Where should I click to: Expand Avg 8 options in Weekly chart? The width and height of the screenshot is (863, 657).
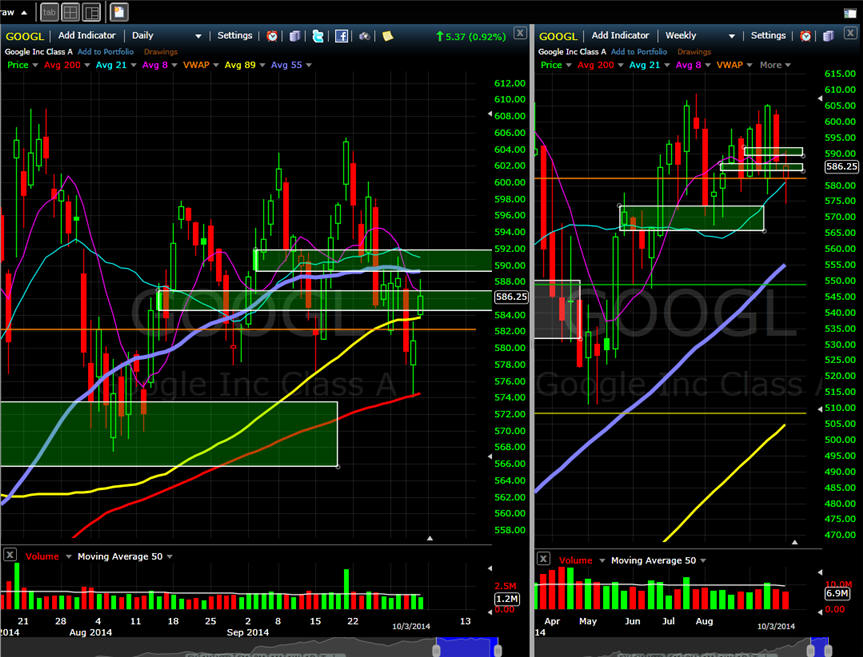tap(707, 65)
